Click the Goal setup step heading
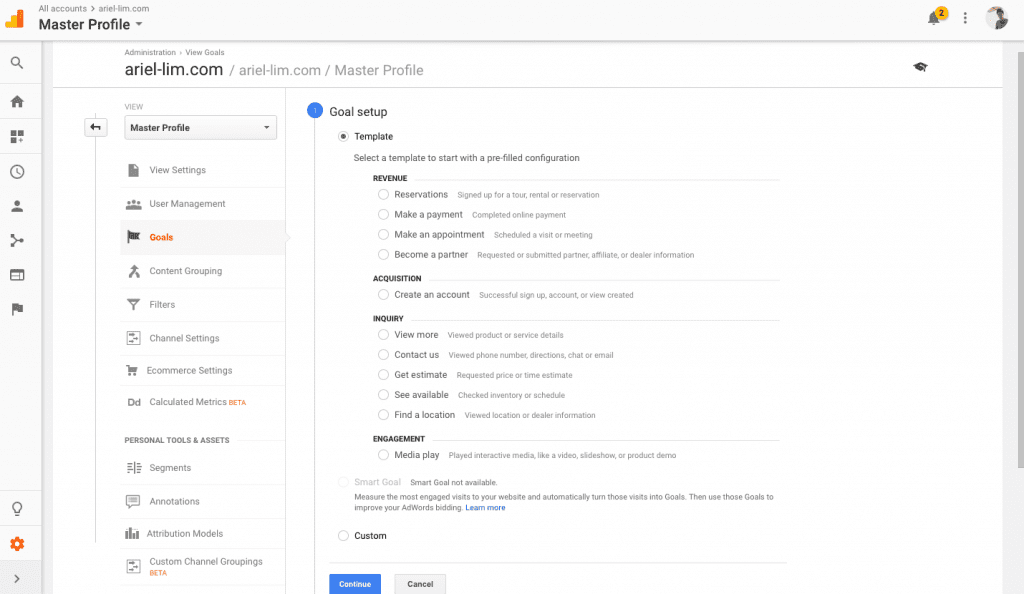The width and height of the screenshot is (1024, 594). pos(358,112)
